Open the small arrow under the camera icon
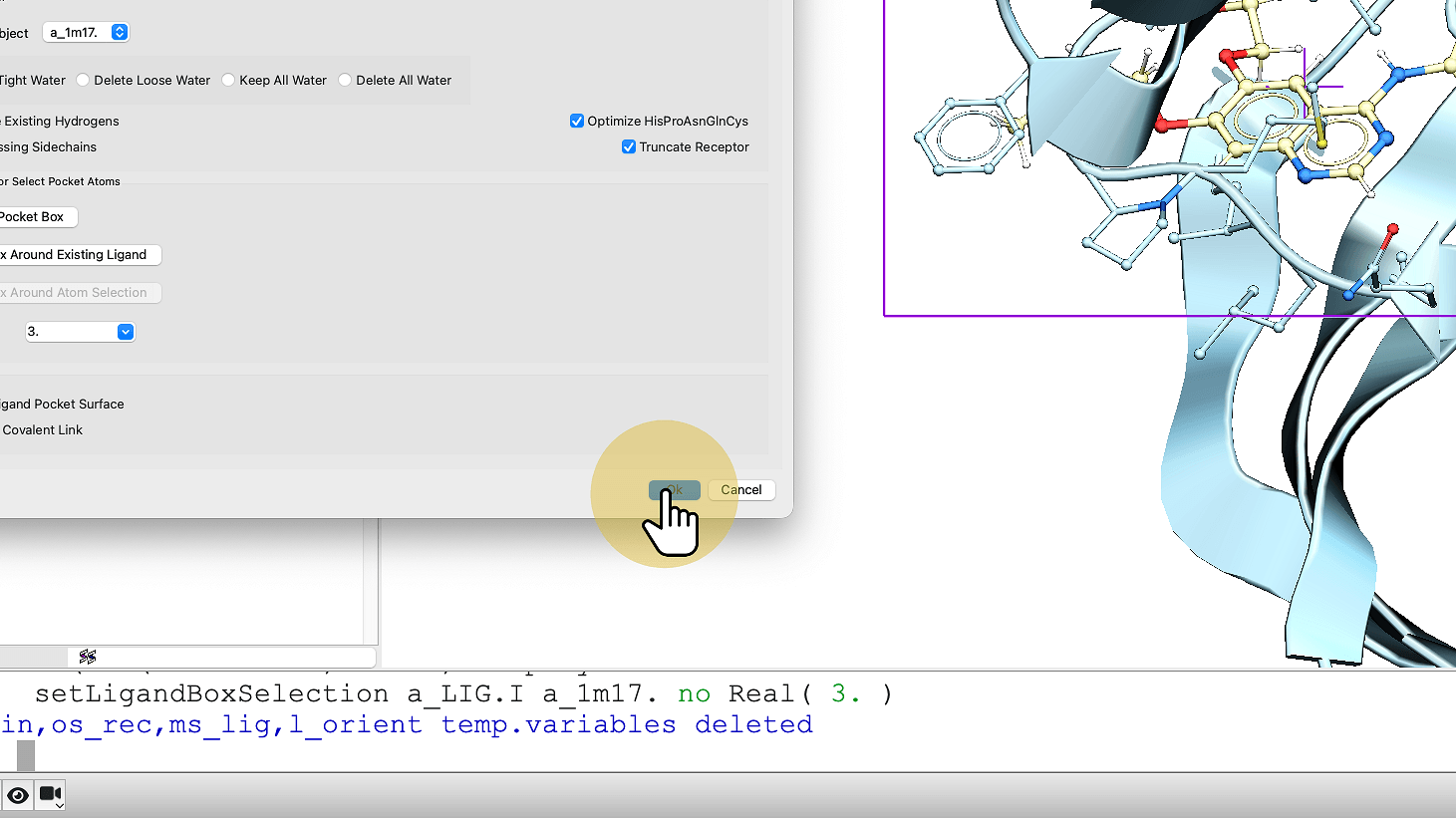The image size is (1456, 818). click(x=60, y=805)
